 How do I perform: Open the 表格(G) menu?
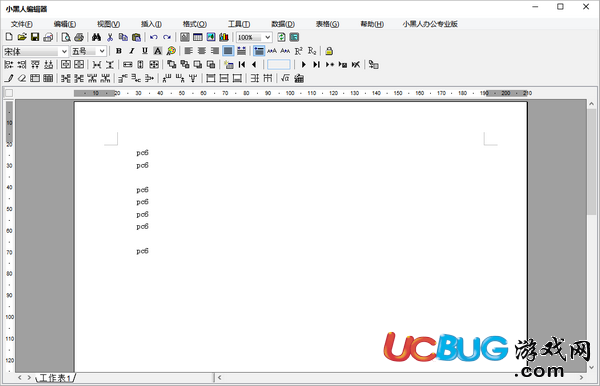327,24
